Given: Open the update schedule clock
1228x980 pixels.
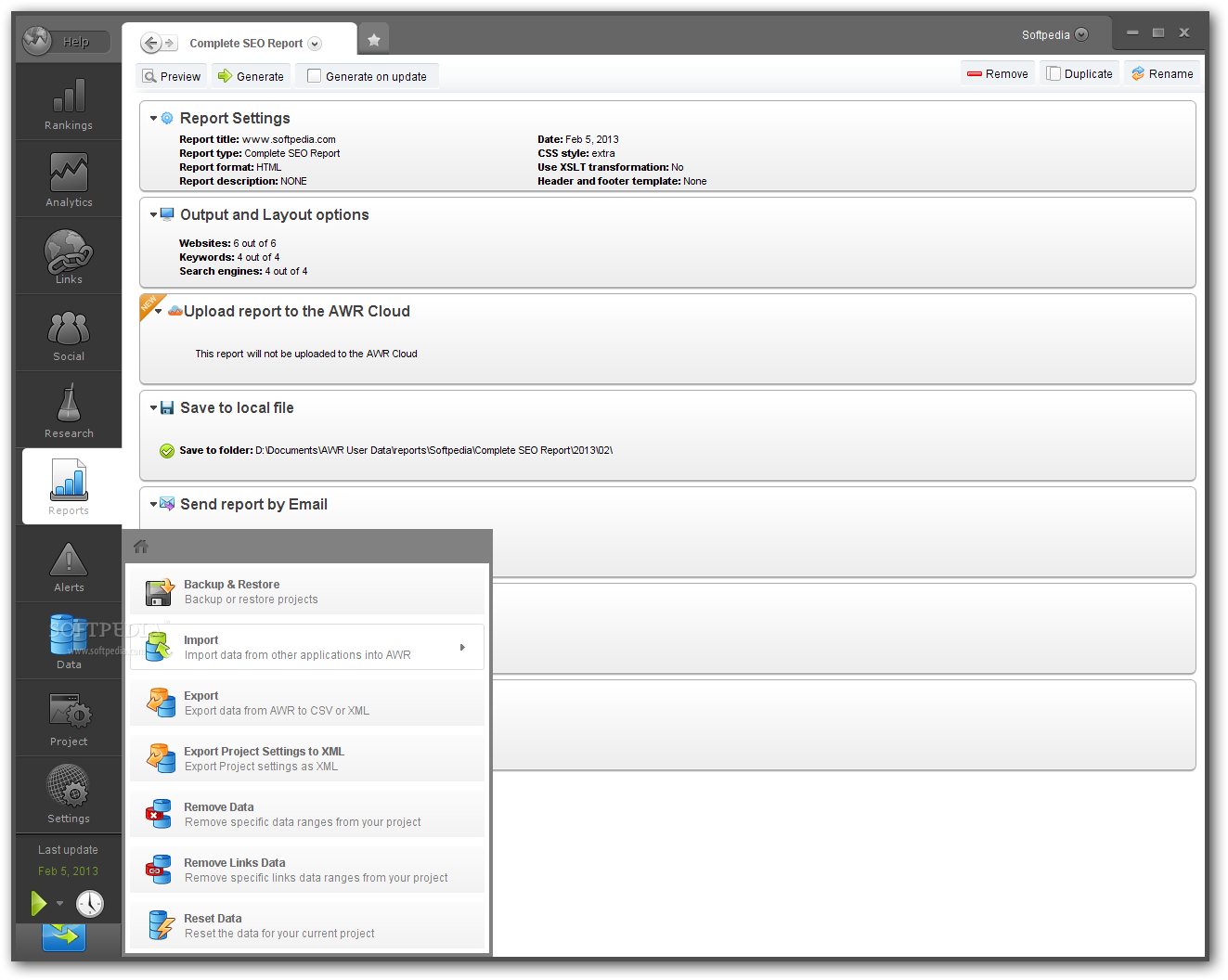Looking at the screenshot, I should click(90, 904).
